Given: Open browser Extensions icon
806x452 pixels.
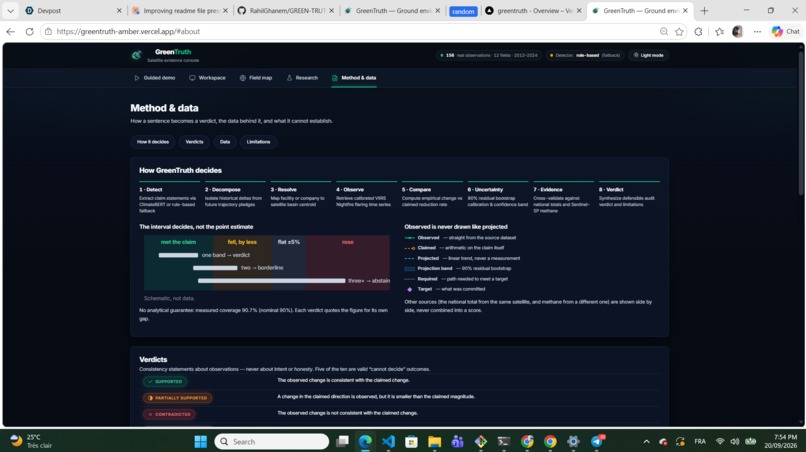Looking at the screenshot, I should tap(698, 31).
